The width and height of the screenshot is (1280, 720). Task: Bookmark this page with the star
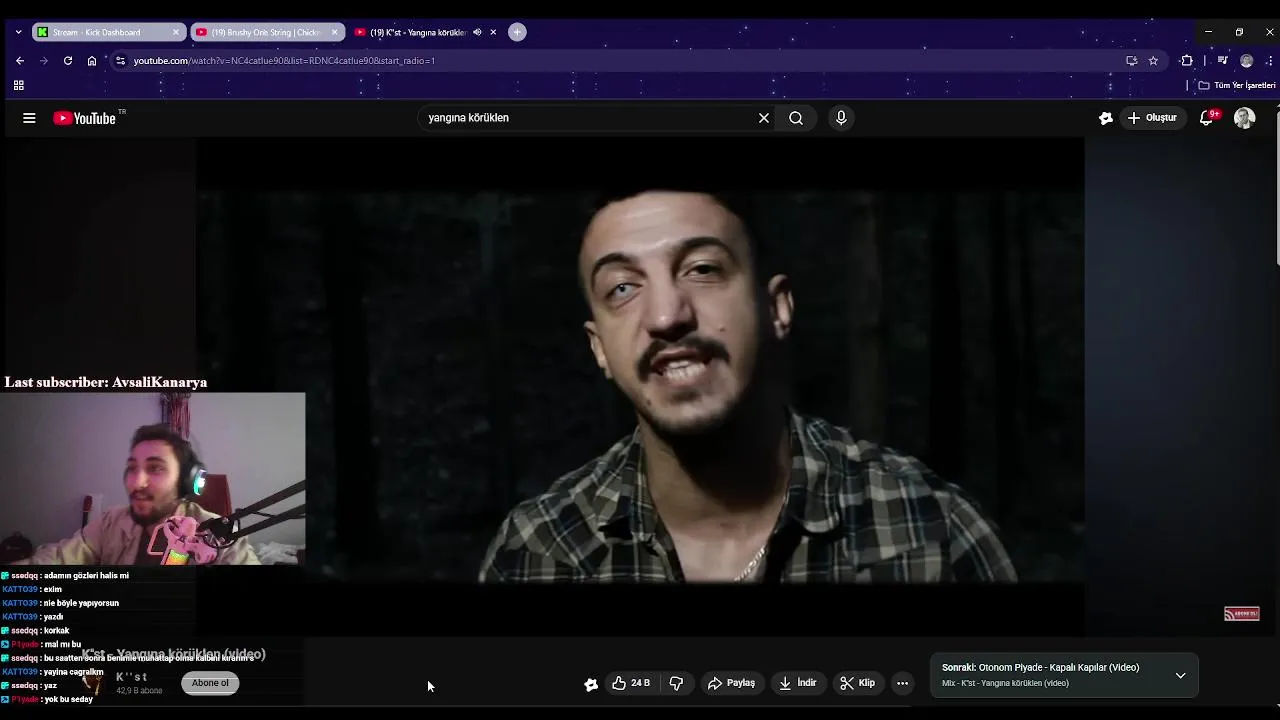1153,61
